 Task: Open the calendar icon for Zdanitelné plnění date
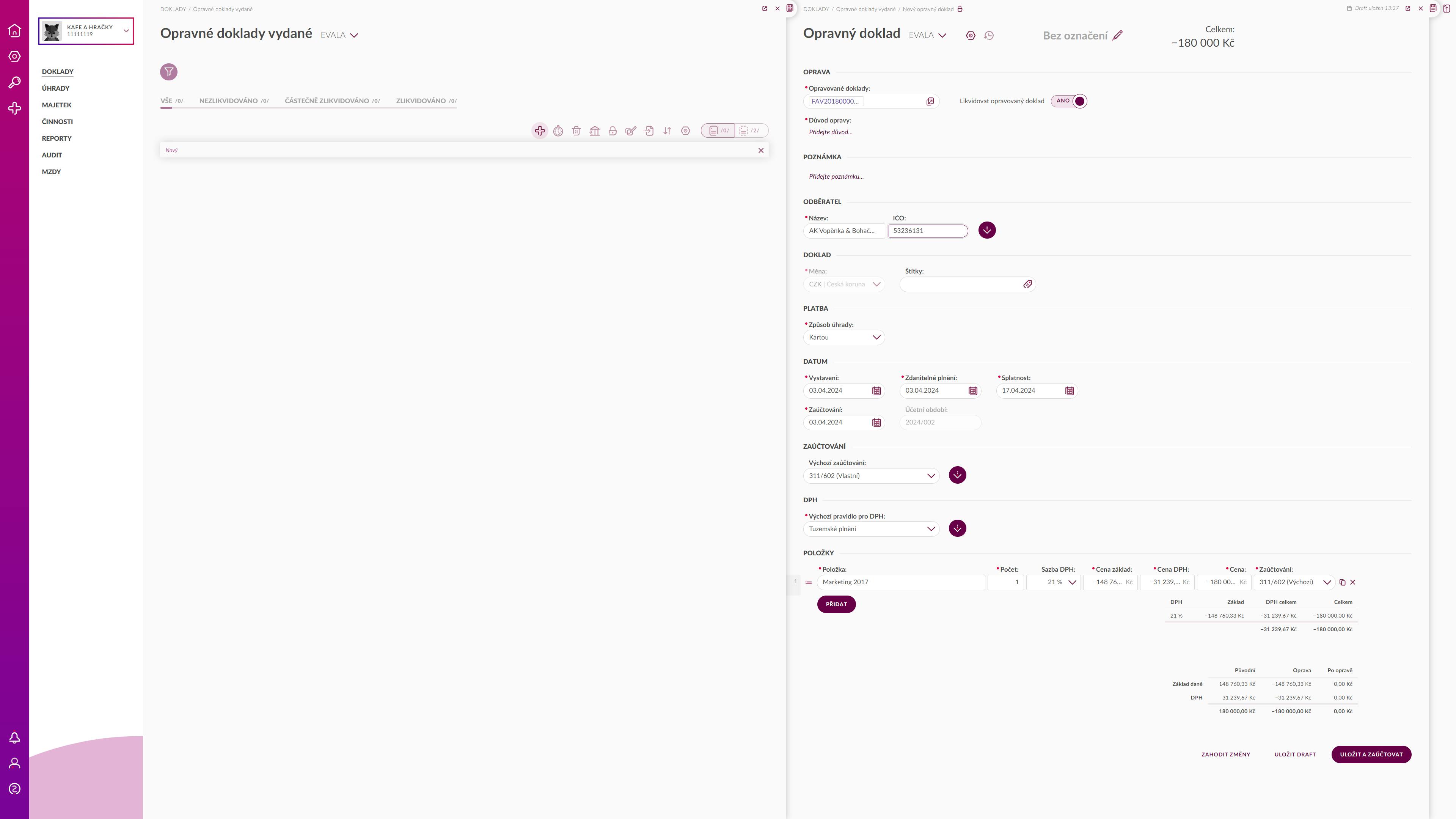click(973, 391)
